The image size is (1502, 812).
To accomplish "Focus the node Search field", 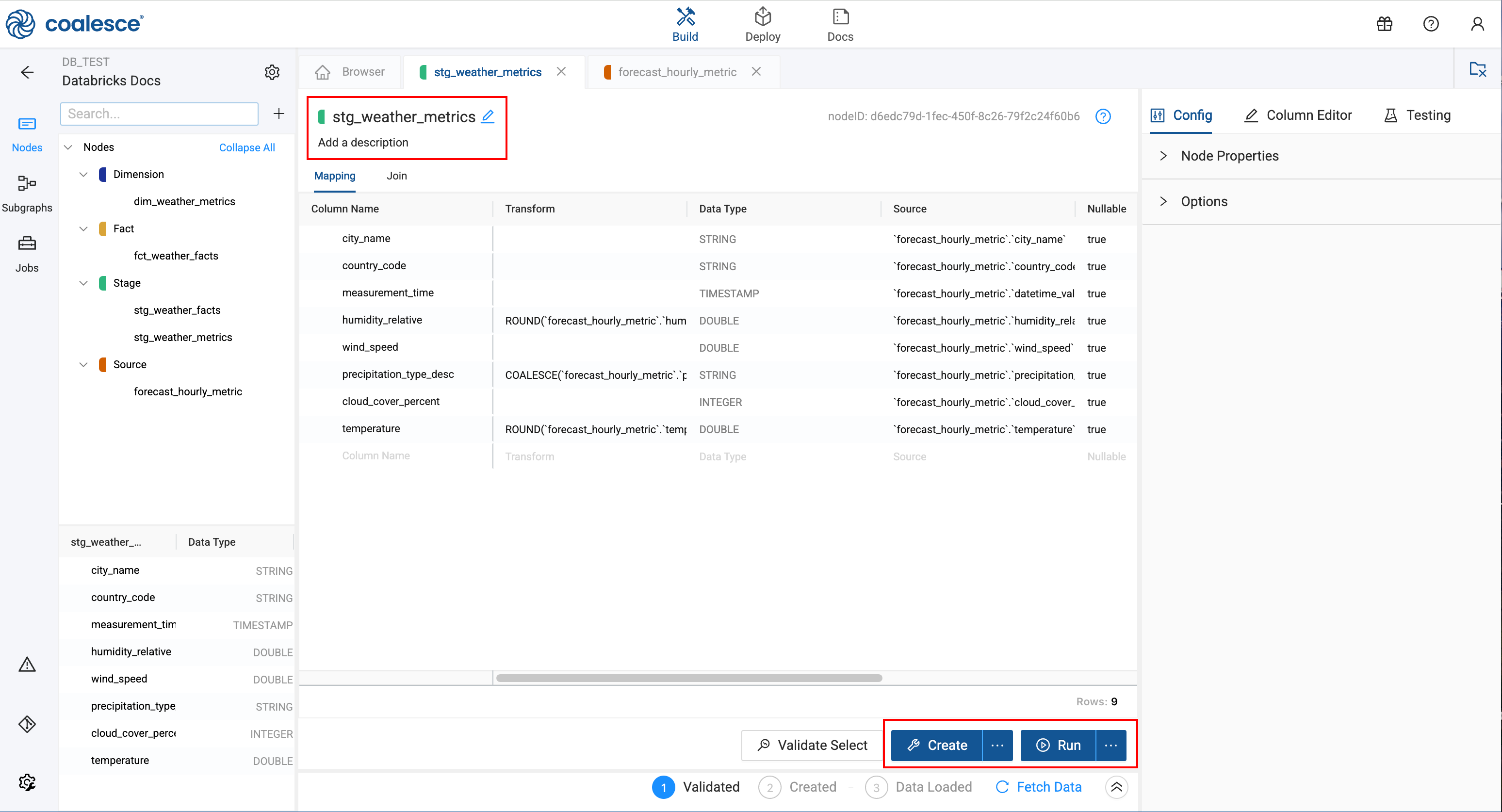I will click(159, 114).
